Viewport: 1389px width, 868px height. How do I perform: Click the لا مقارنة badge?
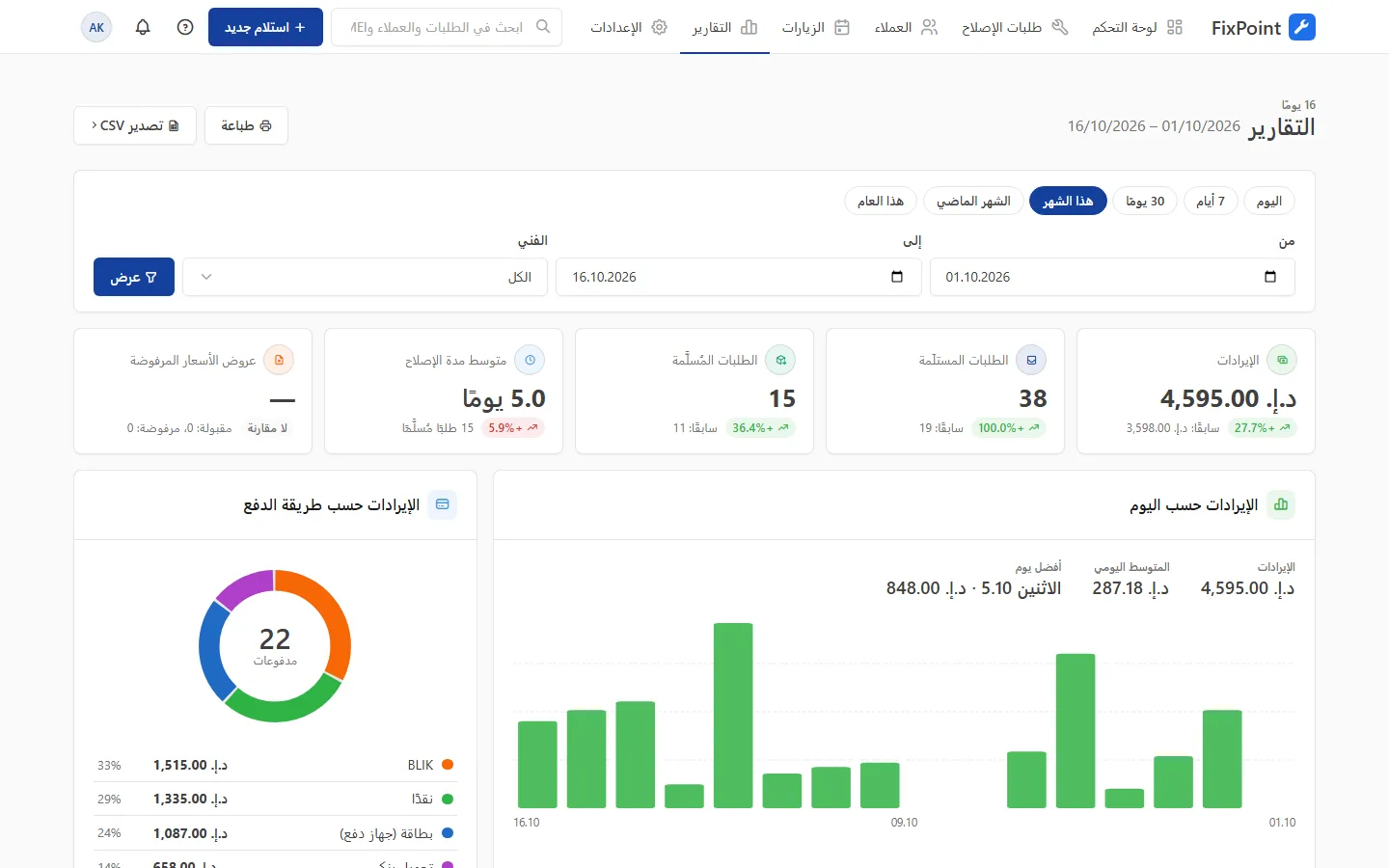[267, 428]
